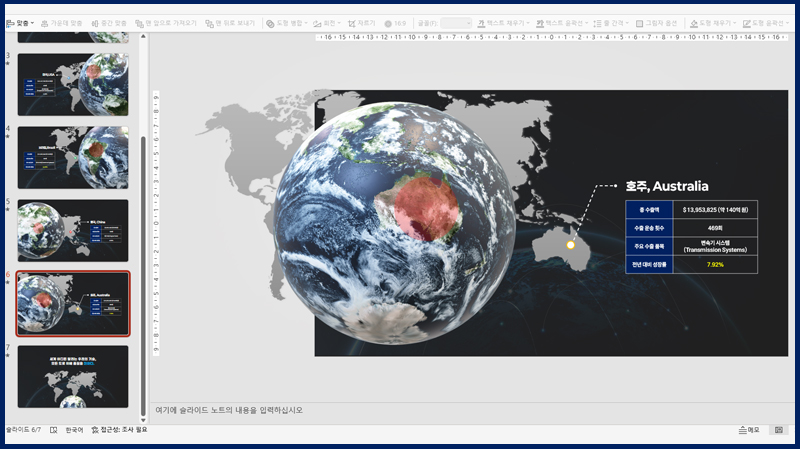Open the 텍스트 윤곽선 text outline dropdown
800x449 pixels.
click(x=562, y=23)
